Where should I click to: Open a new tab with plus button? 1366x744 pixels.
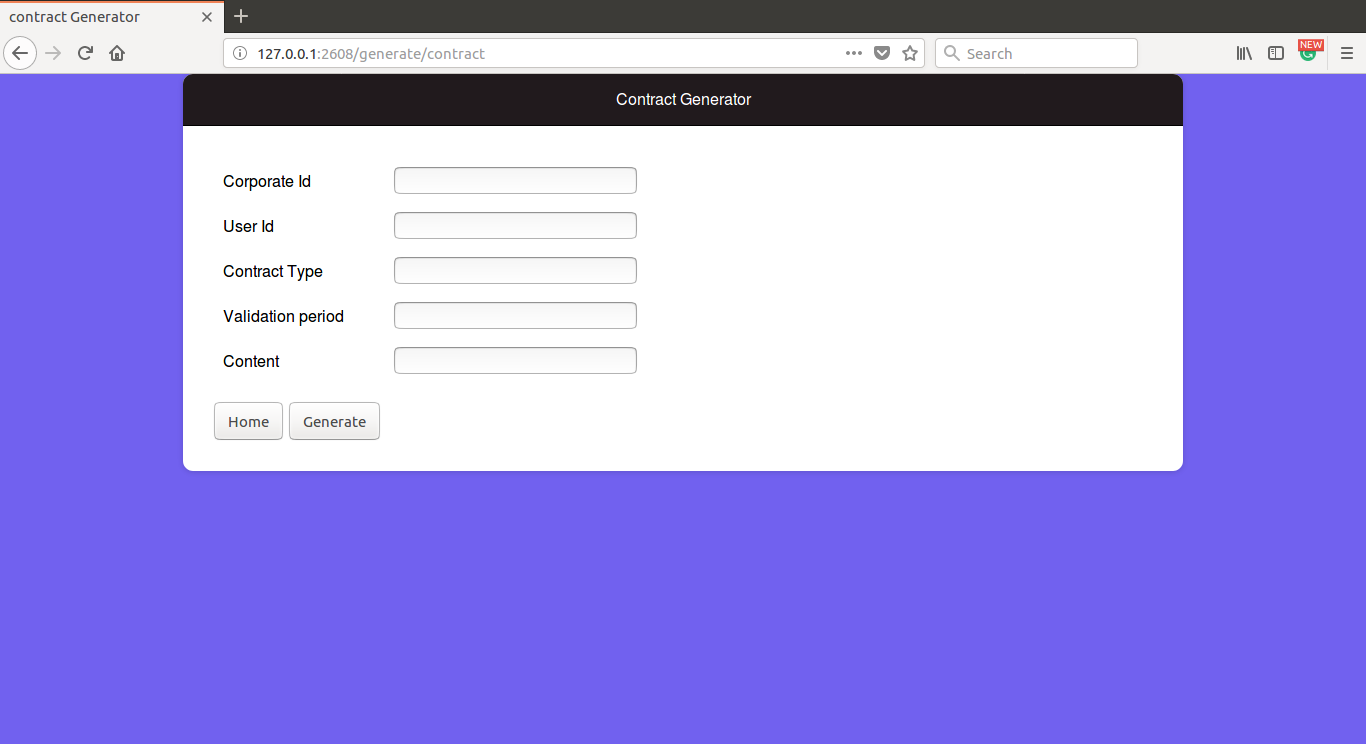coord(241,16)
